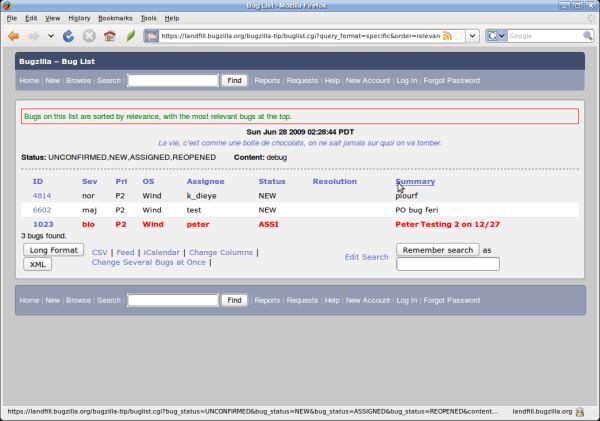Click the top New Account link

[368, 80]
